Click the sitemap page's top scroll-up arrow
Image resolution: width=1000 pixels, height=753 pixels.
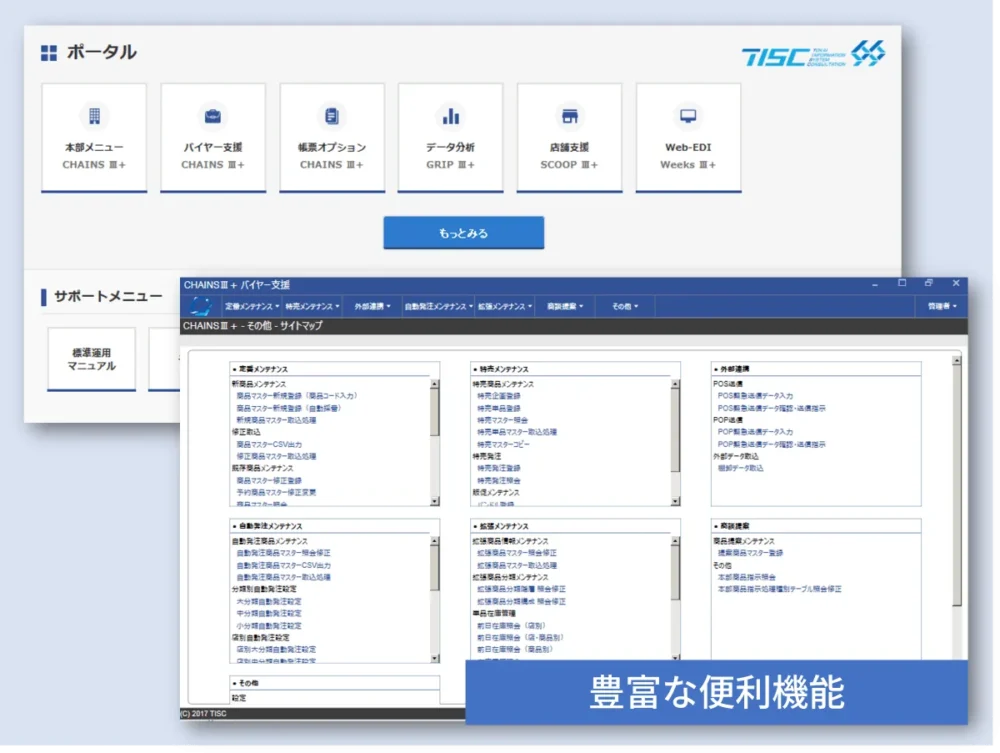coord(957,361)
